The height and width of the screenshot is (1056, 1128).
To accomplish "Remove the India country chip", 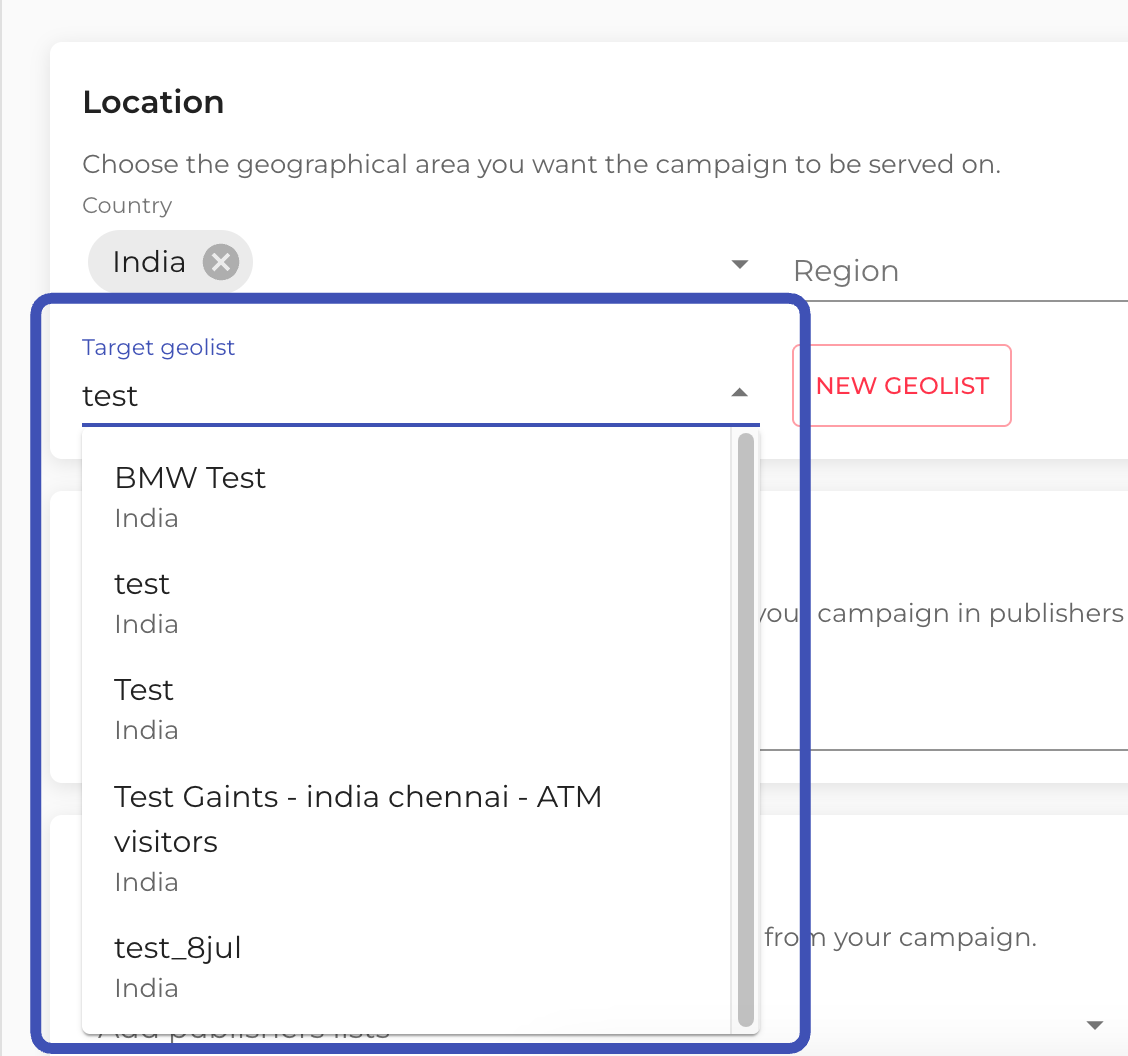I will coord(220,263).
